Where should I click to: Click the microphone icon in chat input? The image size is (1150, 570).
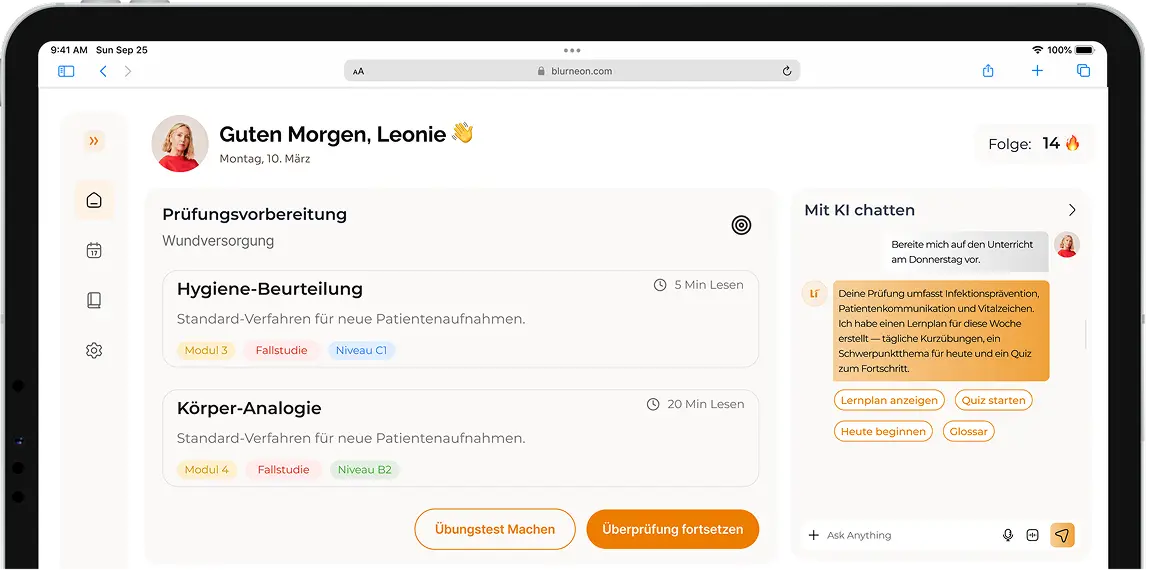coord(1008,536)
